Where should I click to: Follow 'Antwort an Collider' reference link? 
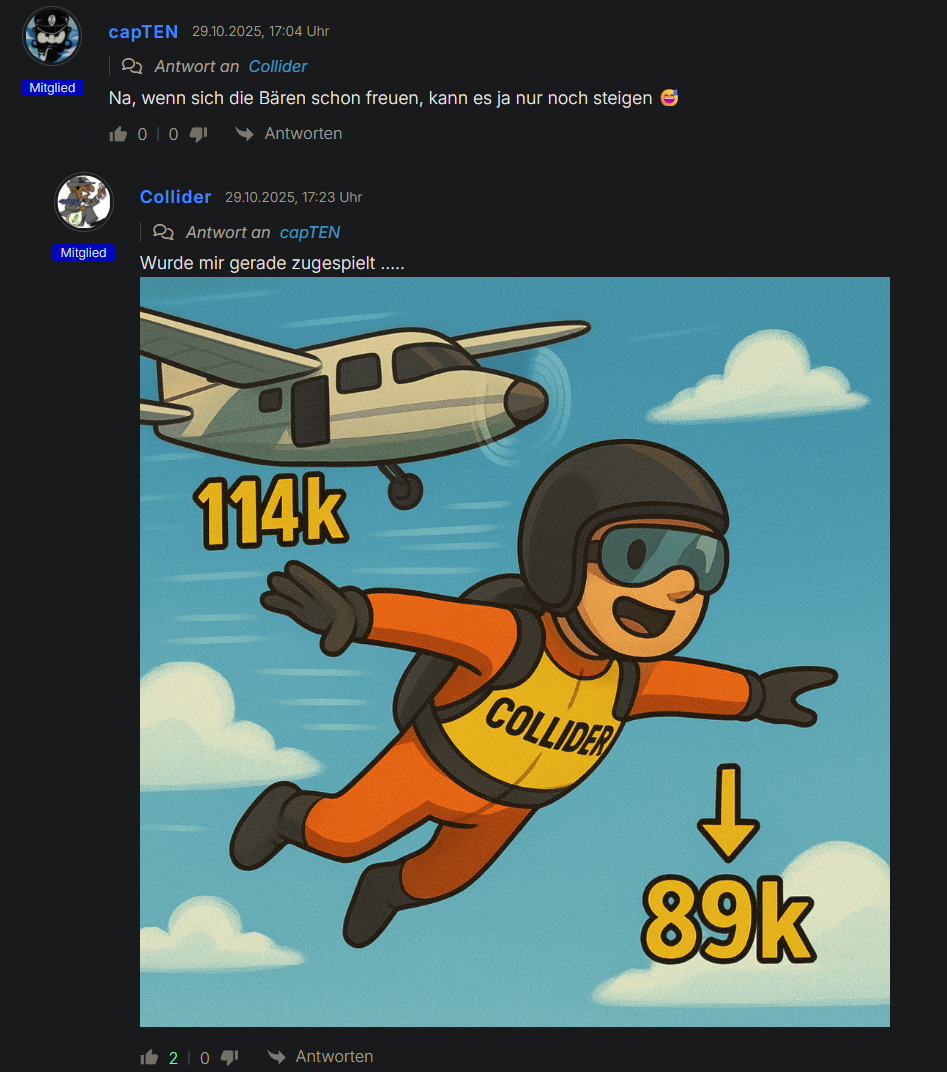click(x=278, y=66)
